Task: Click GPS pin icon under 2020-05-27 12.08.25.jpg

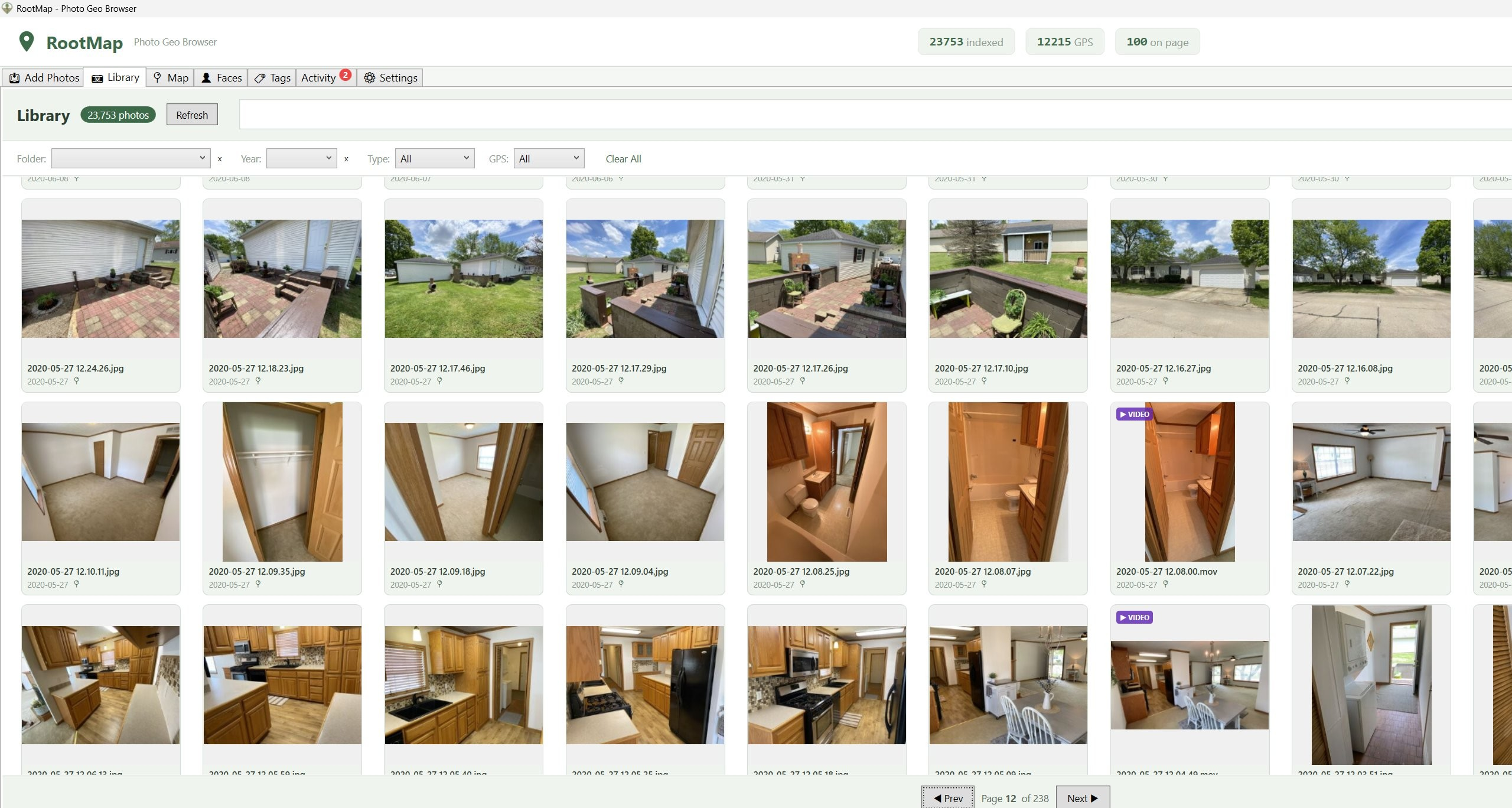Action: (x=803, y=584)
